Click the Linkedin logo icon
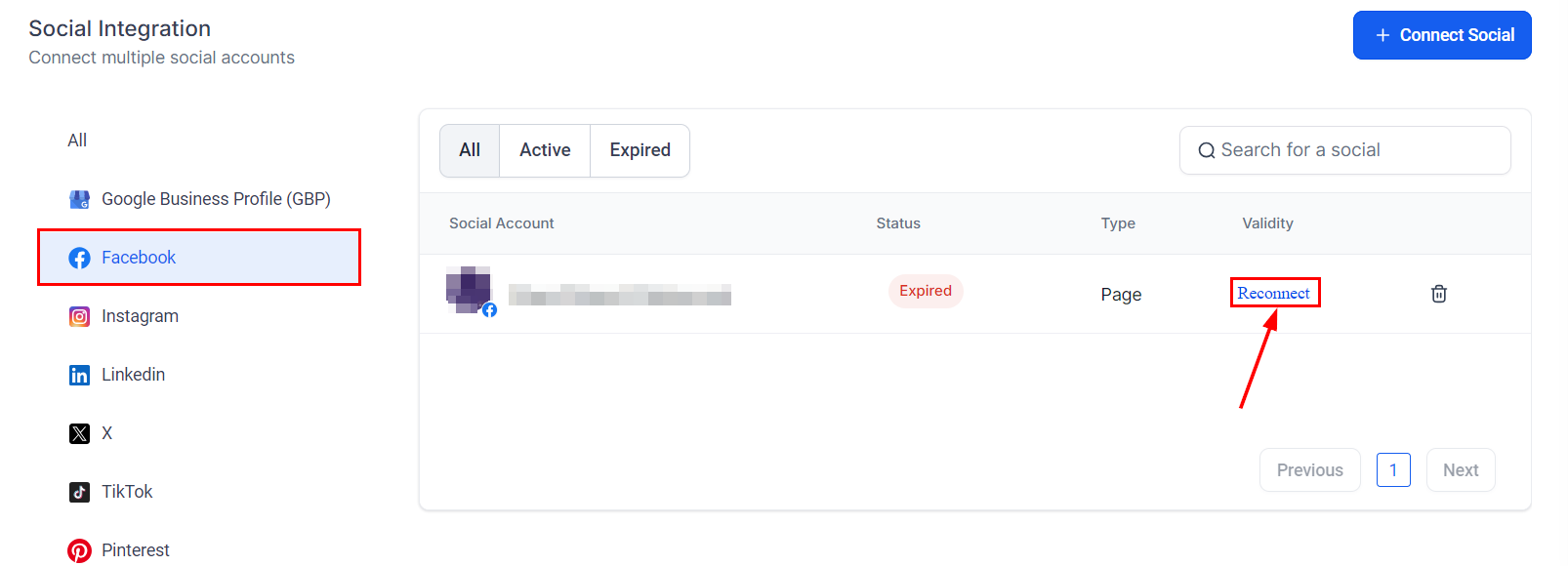The image size is (1568, 566). (80, 375)
